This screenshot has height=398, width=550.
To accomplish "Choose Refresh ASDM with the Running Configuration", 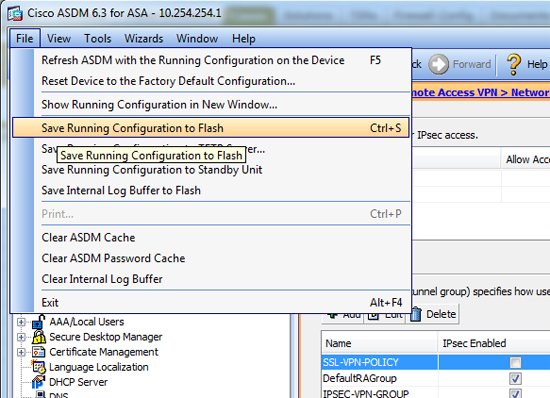I will [211, 60].
